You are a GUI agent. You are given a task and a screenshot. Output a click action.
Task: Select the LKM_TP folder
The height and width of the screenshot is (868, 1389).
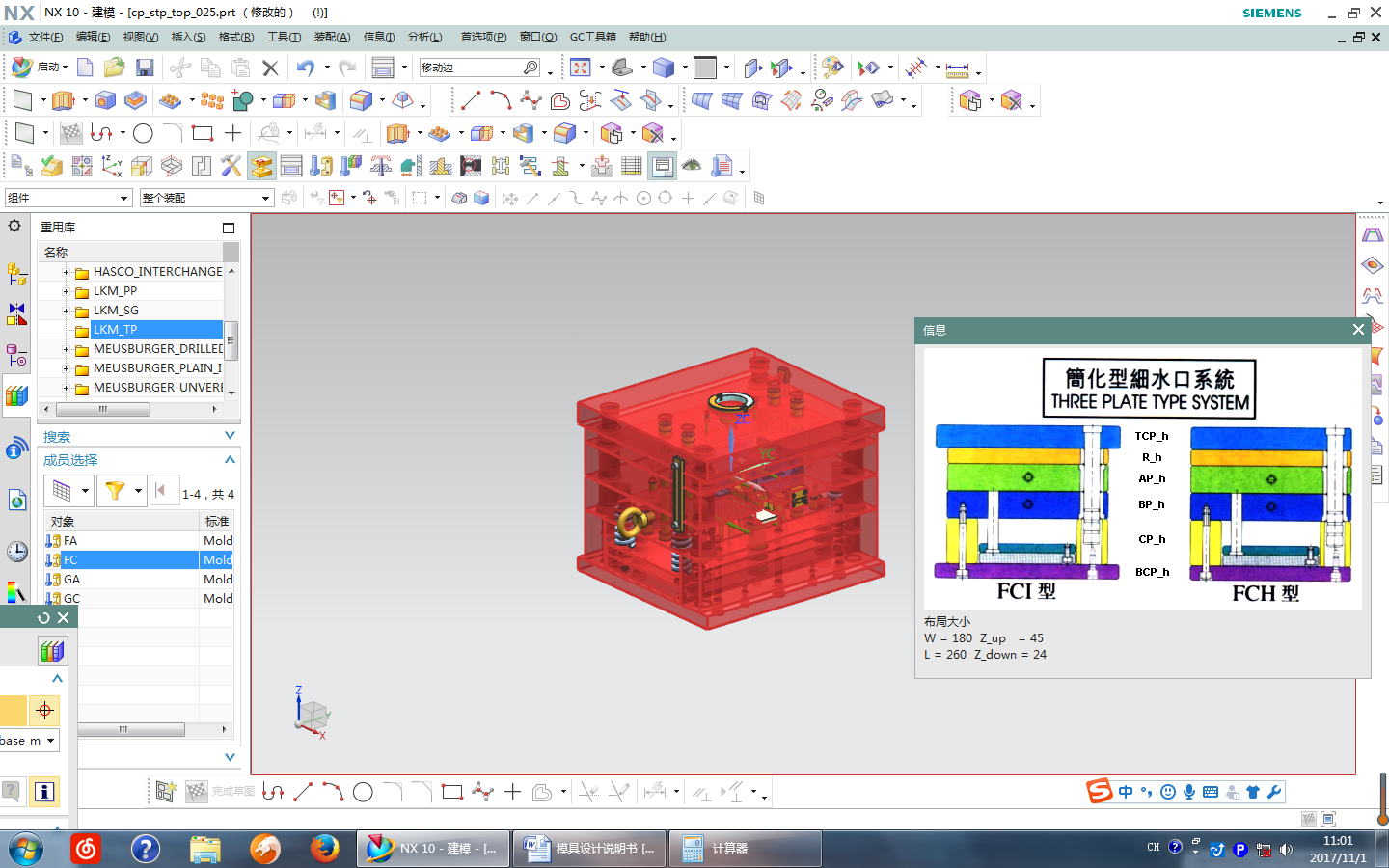coord(115,330)
